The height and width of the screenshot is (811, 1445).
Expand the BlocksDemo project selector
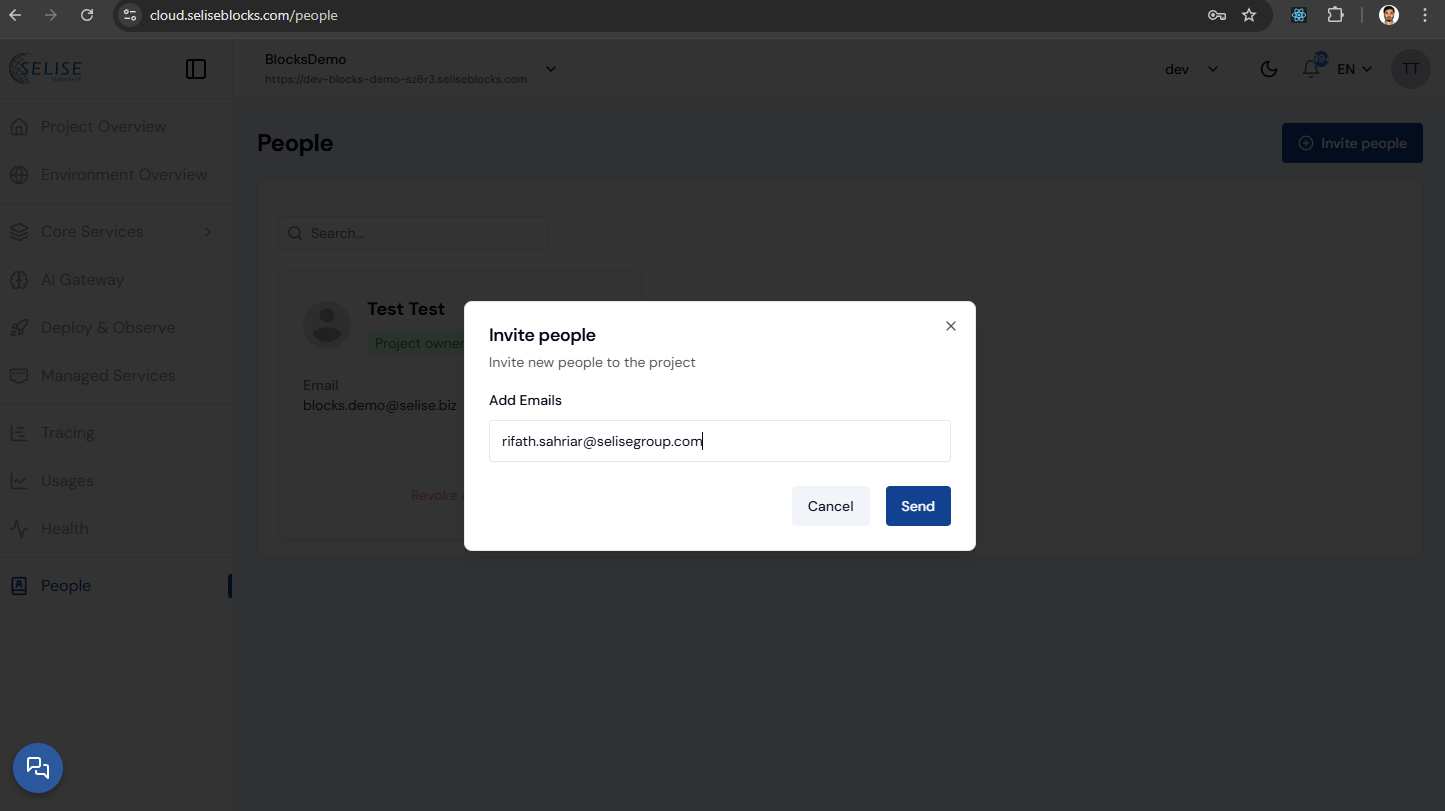tap(550, 69)
